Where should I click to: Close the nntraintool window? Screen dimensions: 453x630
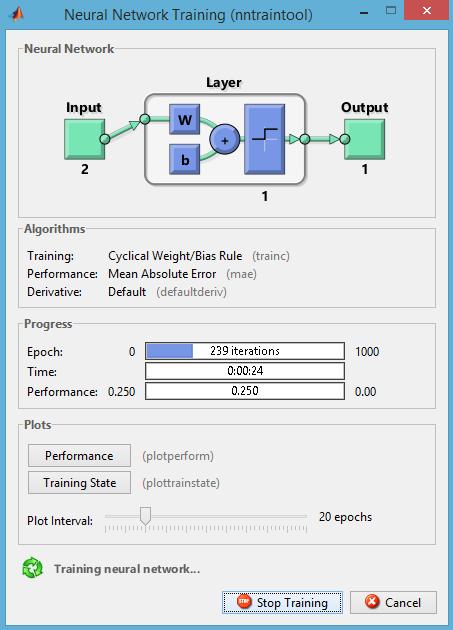[x=426, y=10]
